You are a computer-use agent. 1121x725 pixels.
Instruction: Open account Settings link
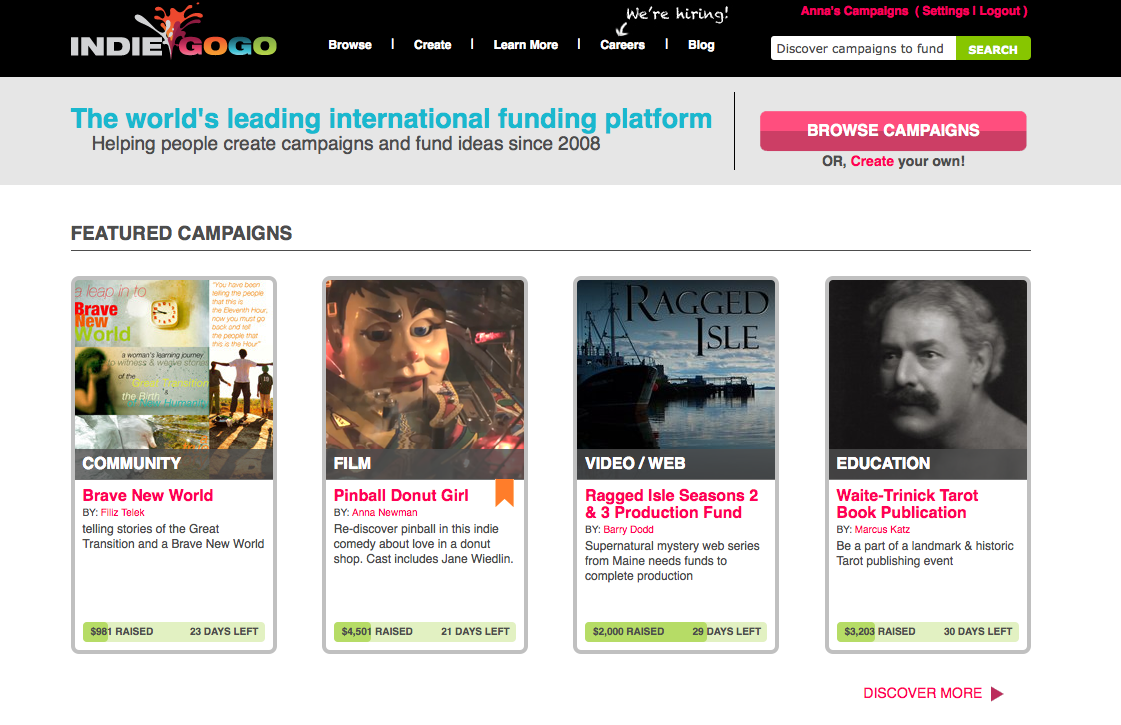coord(945,11)
